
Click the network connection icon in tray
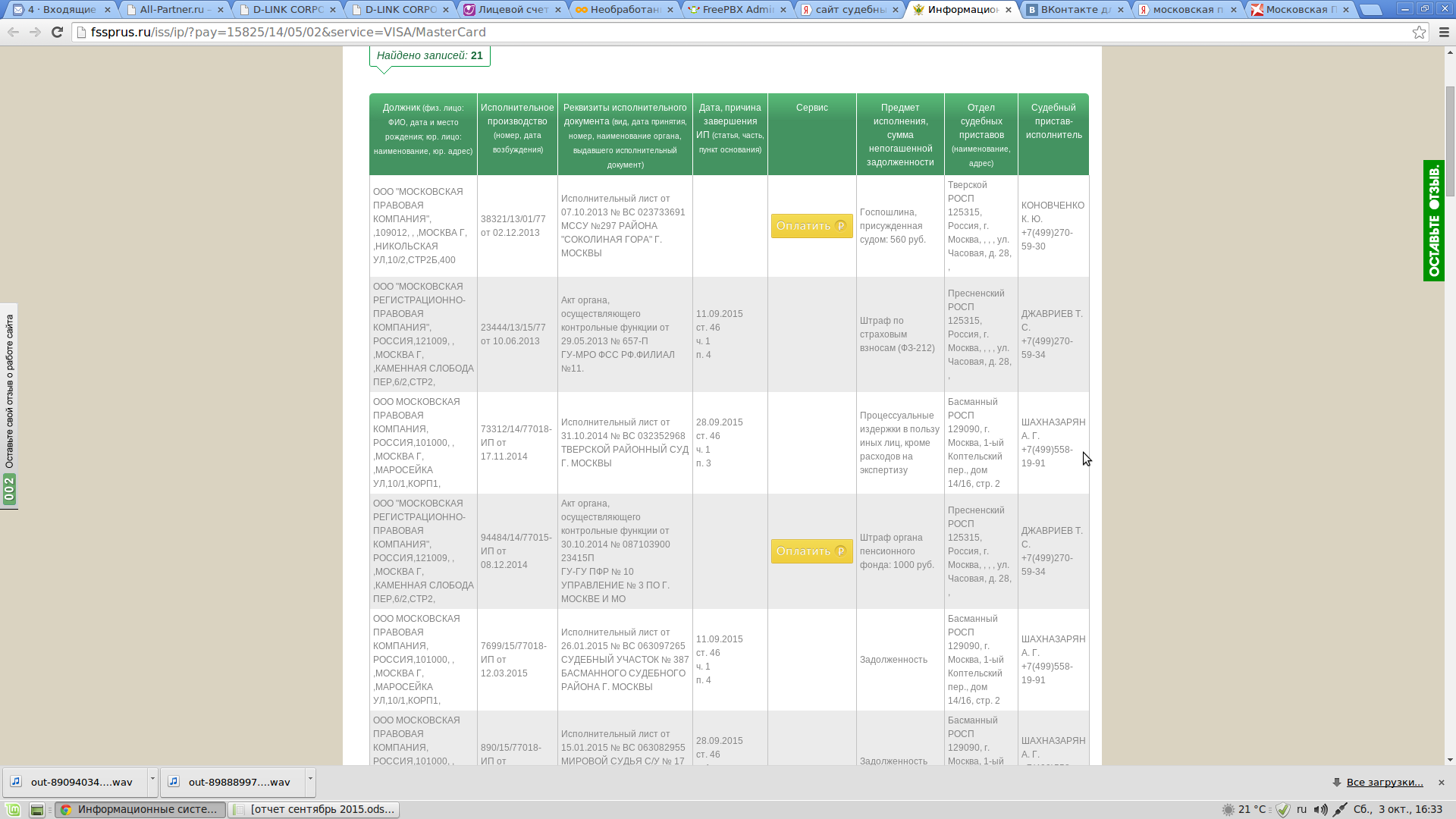click(1340, 809)
